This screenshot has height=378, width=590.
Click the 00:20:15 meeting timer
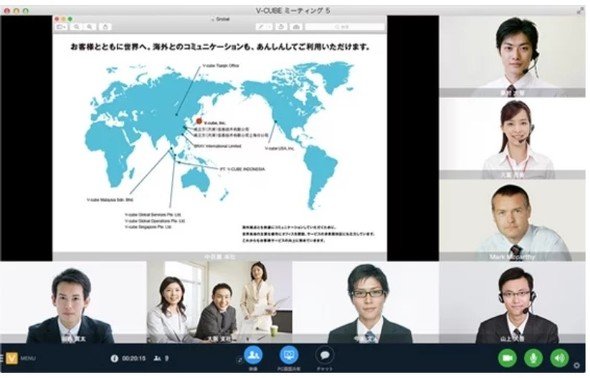pyautogui.click(x=134, y=358)
